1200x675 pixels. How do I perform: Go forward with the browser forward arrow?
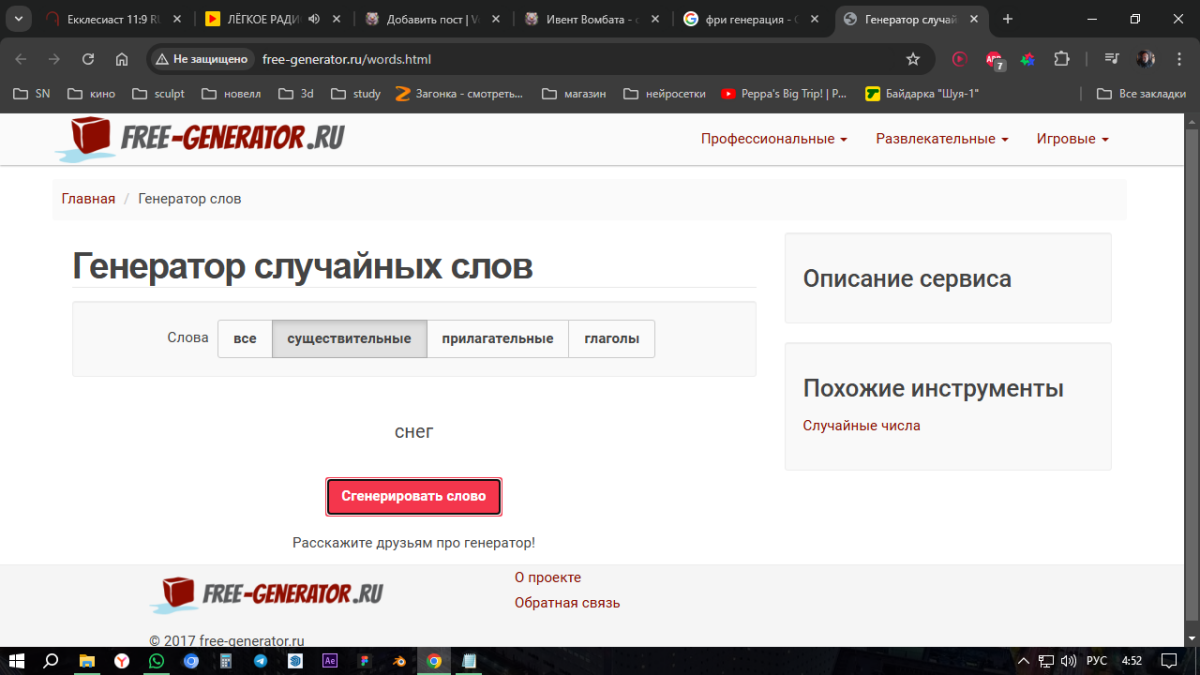pyautogui.click(x=54, y=59)
